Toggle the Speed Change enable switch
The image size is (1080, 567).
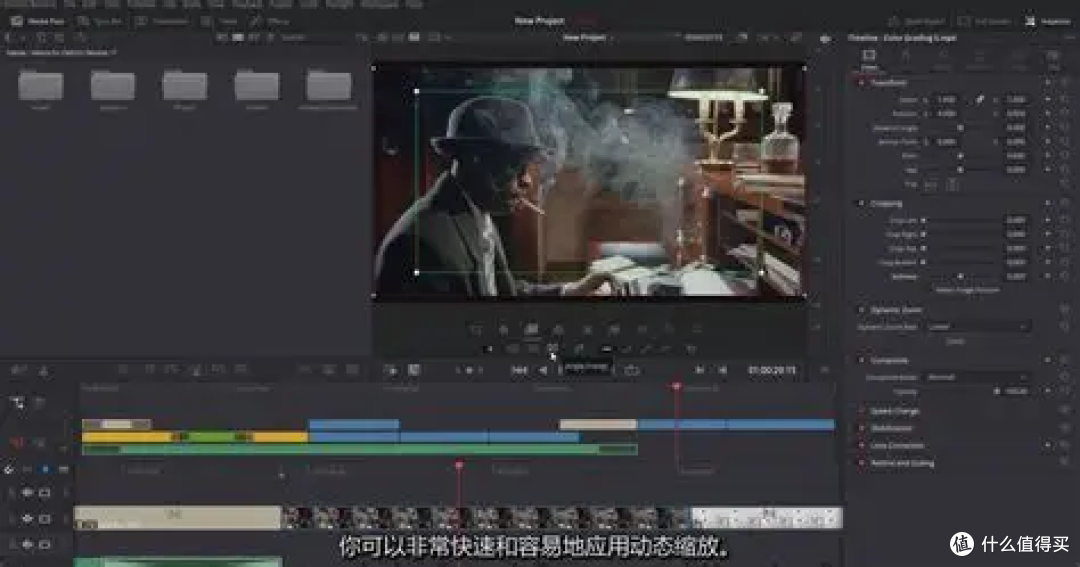861,411
